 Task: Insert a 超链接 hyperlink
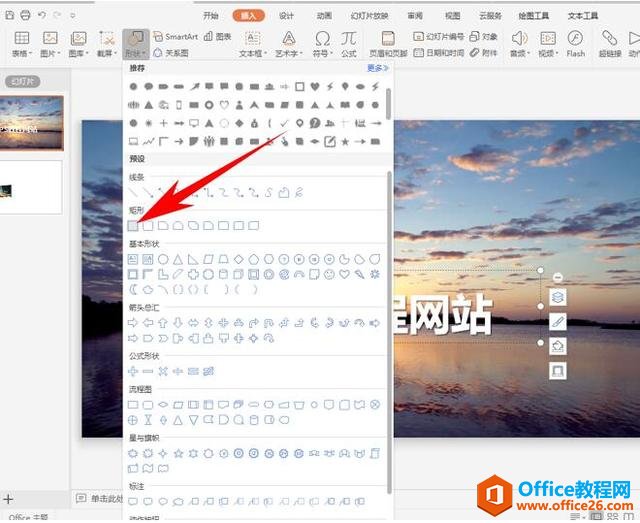(x=610, y=44)
